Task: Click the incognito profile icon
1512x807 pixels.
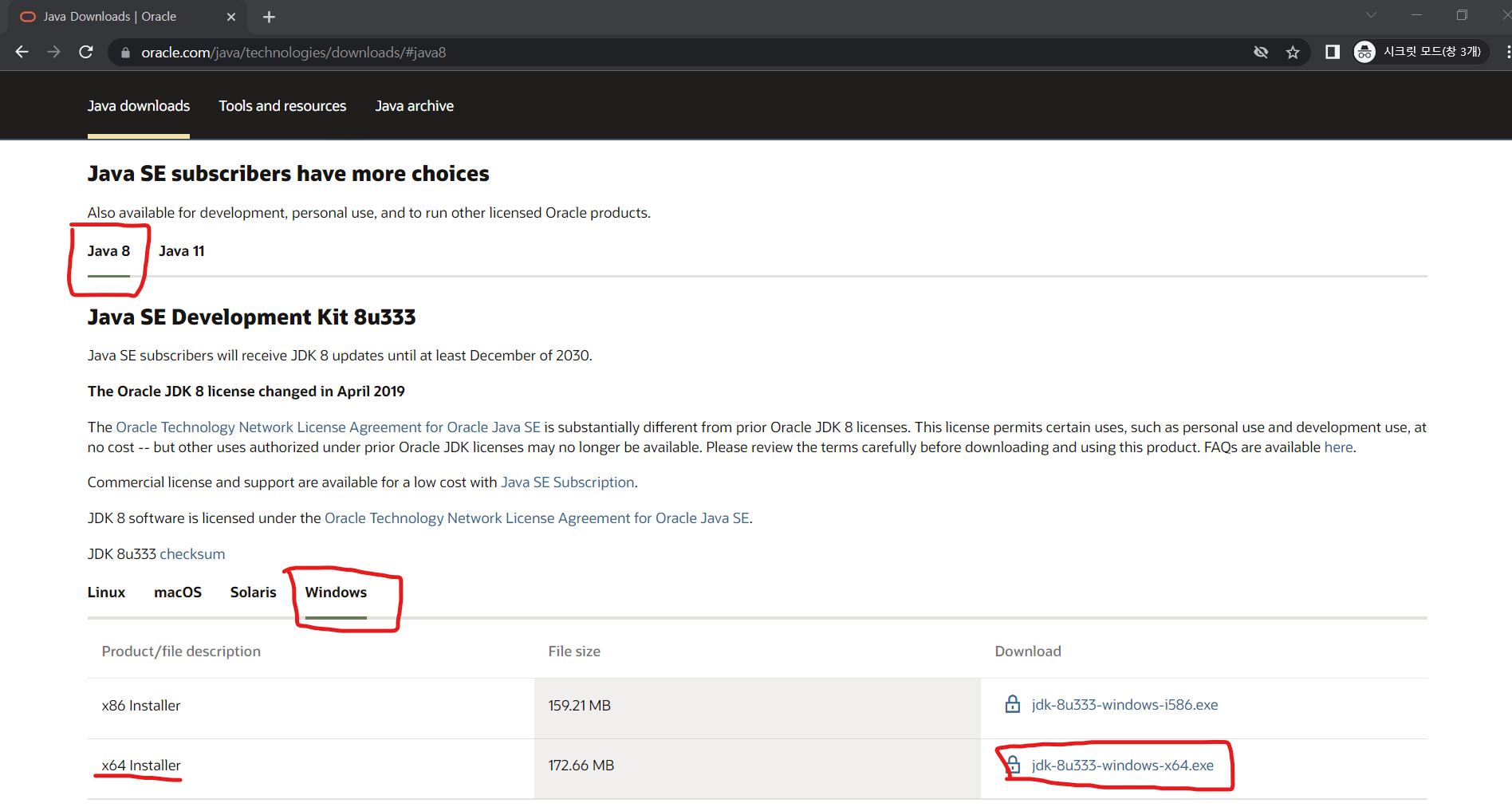Action: click(1364, 52)
